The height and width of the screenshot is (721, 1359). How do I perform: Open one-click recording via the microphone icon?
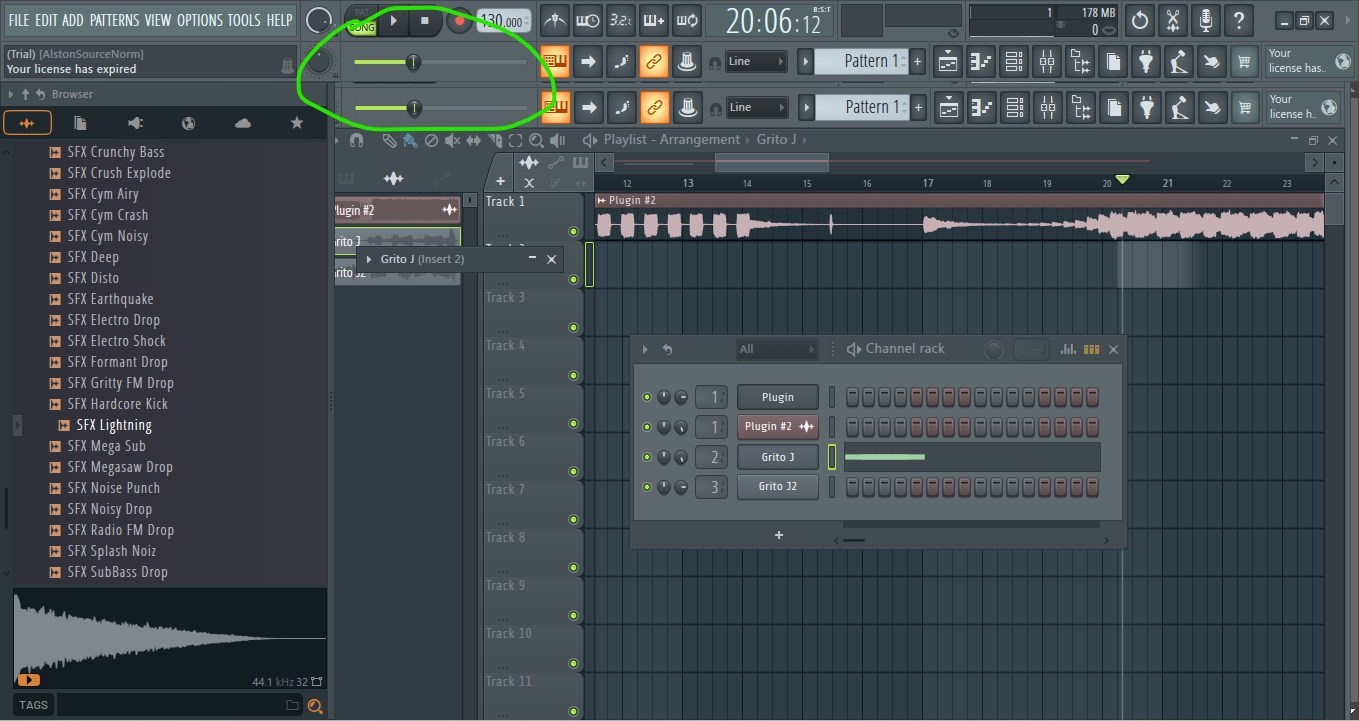1206,20
